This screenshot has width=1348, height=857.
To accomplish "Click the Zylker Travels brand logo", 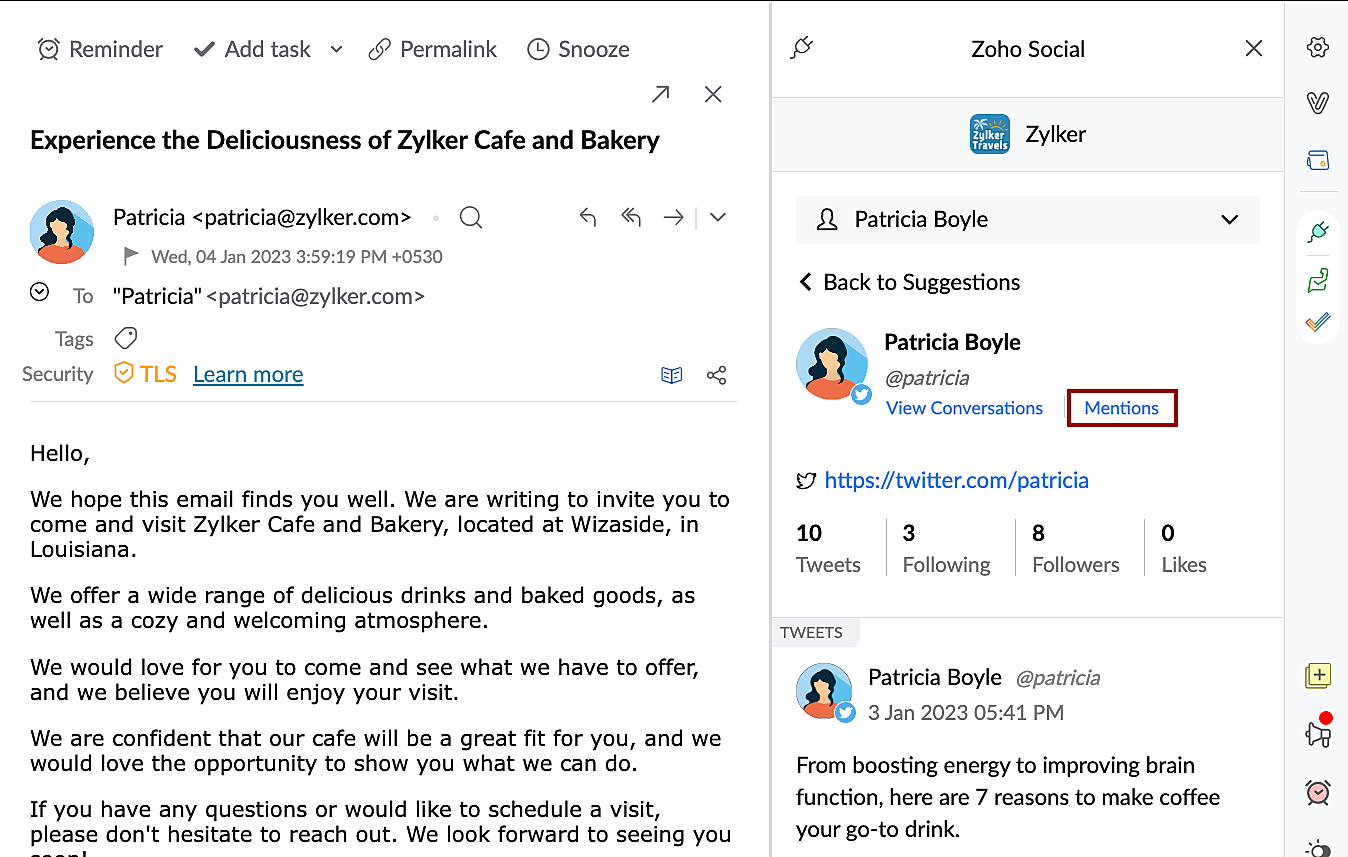I will click(x=990, y=134).
